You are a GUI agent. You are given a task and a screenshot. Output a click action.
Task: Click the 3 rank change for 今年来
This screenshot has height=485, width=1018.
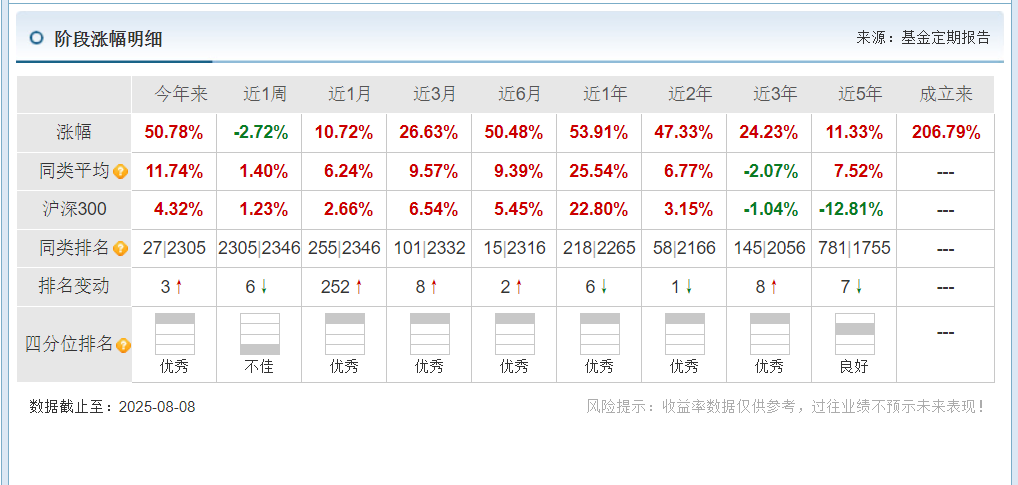pyautogui.click(x=166, y=287)
